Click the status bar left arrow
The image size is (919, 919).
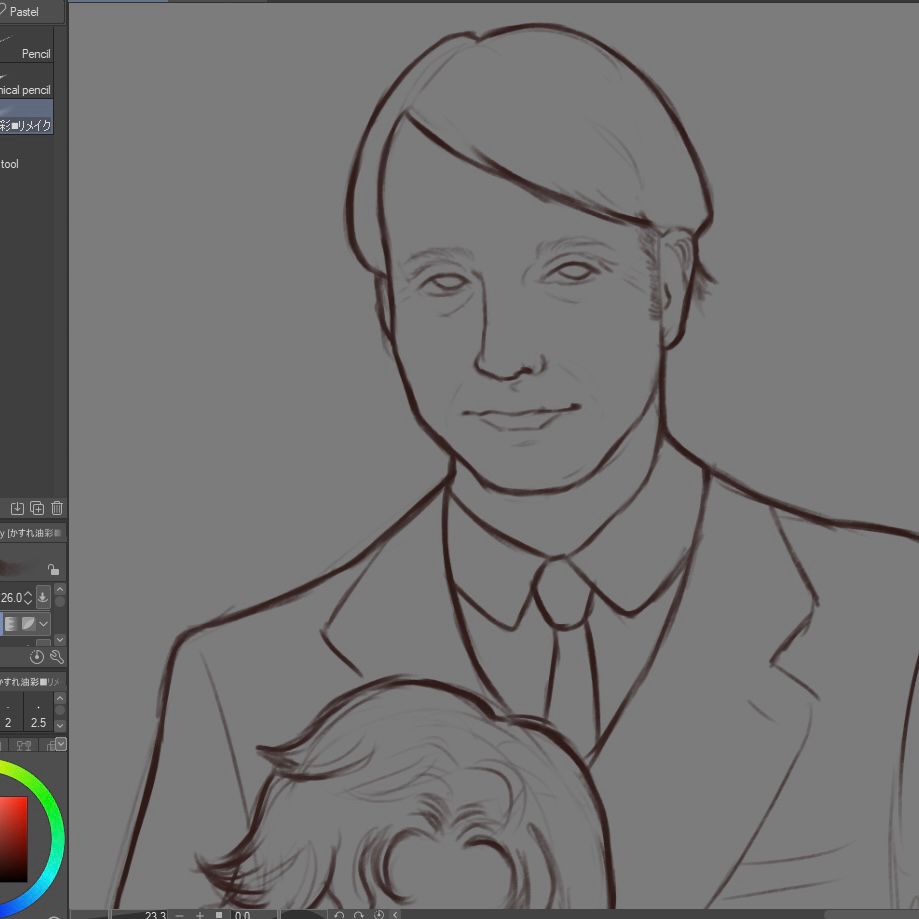396,915
